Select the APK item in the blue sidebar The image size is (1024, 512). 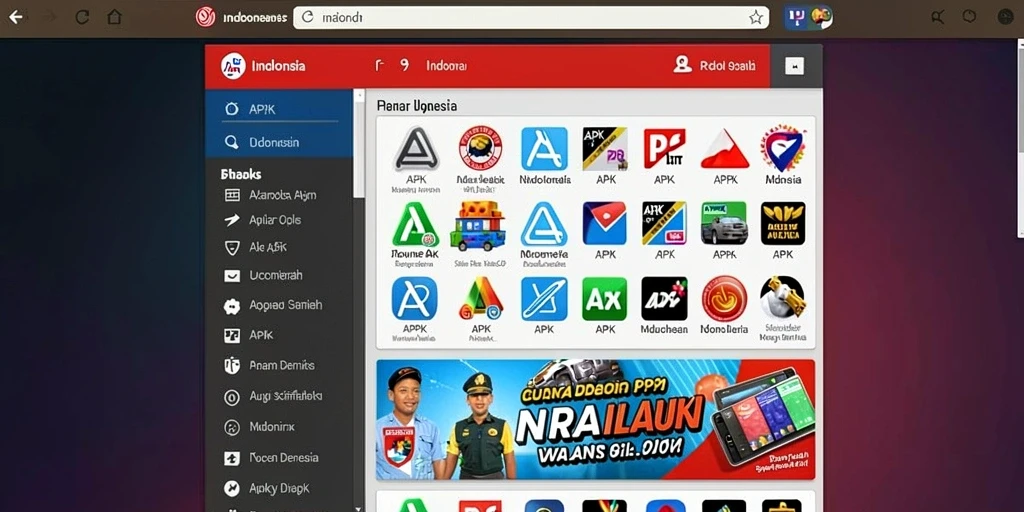pyautogui.click(x=279, y=109)
